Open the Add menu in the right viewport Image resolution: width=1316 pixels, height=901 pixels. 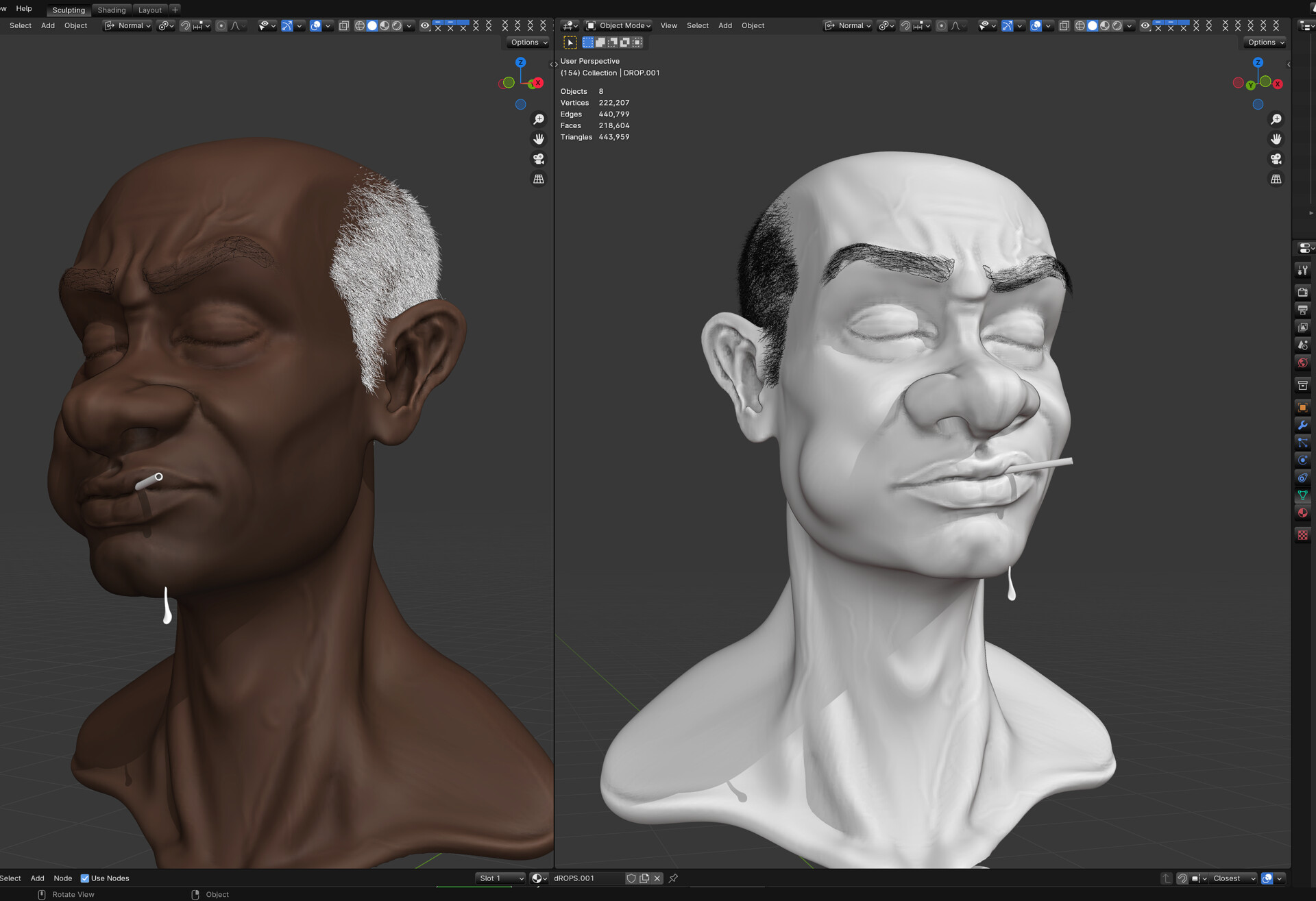tap(724, 25)
